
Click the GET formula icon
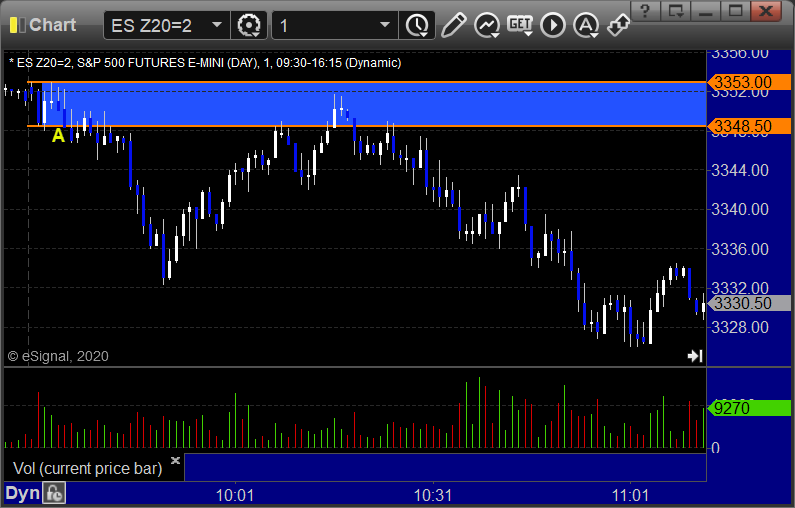pos(520,25)
